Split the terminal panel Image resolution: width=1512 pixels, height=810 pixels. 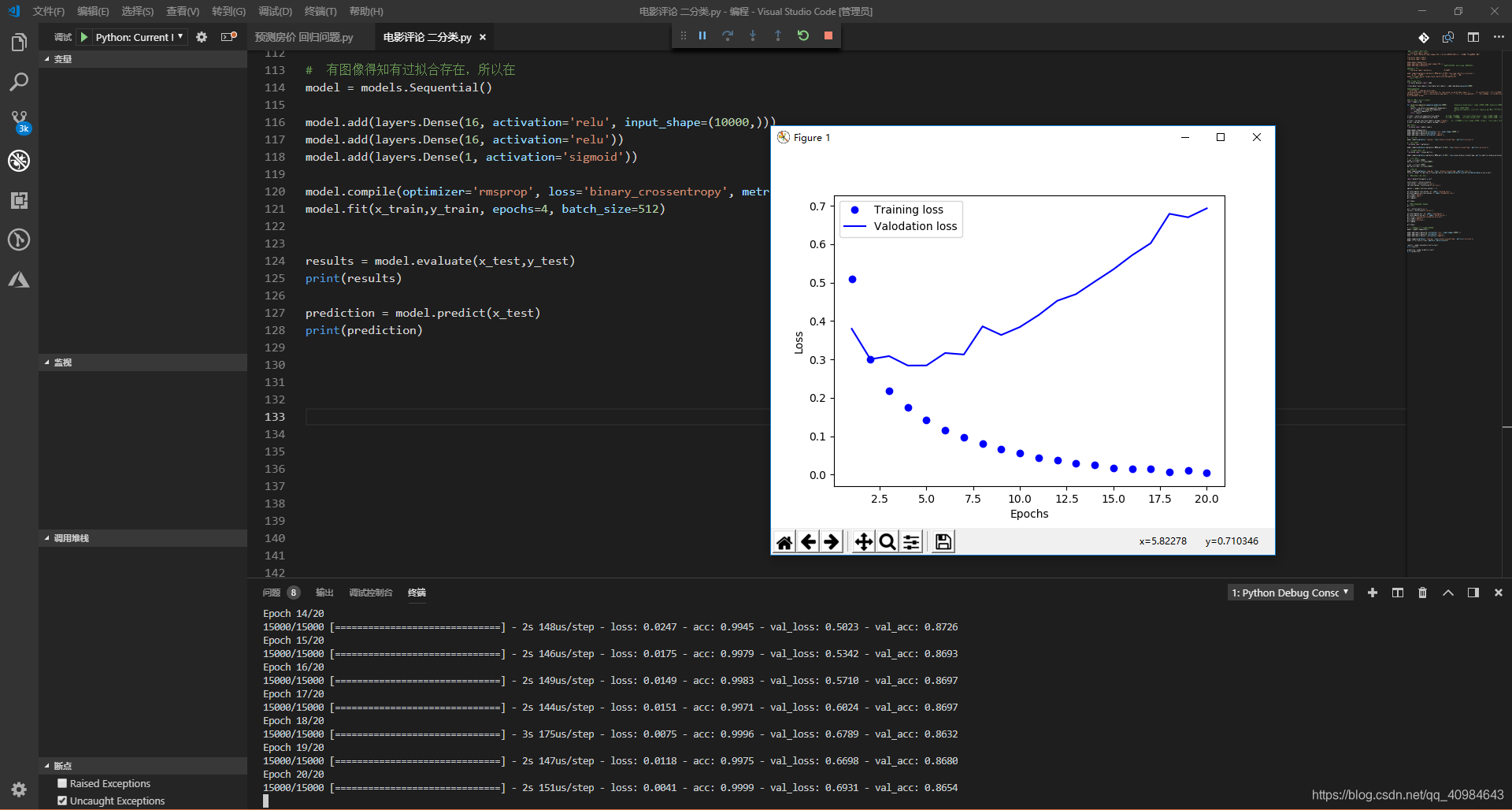1398,593
